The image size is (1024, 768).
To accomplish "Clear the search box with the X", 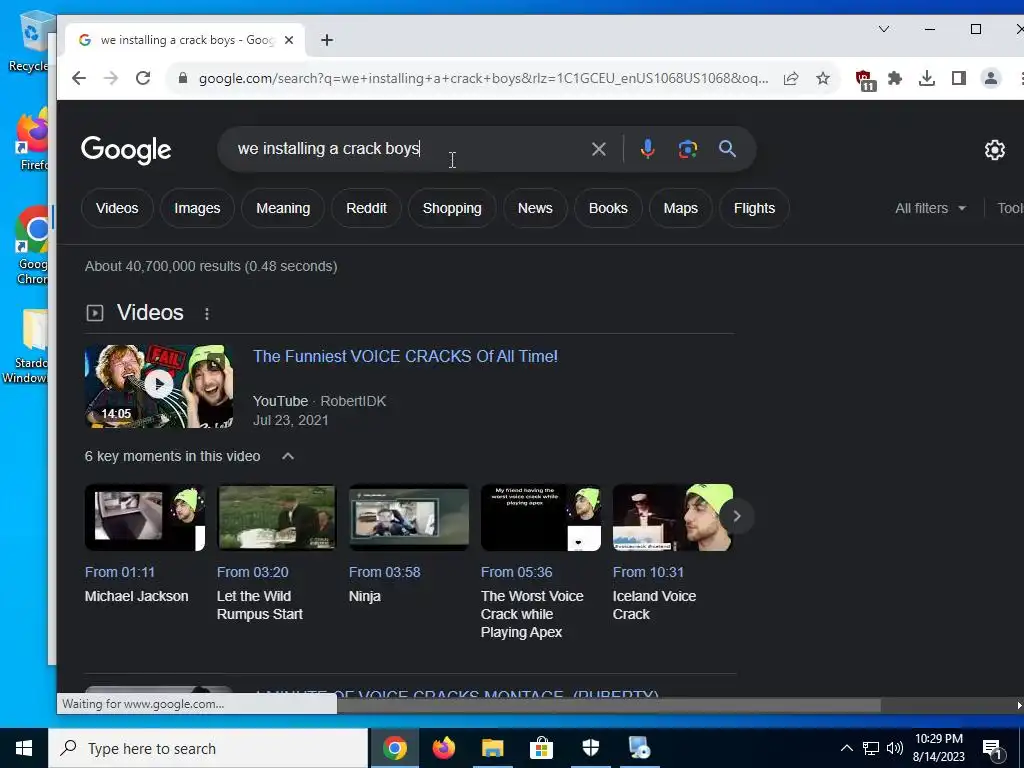I will [598, 150].
